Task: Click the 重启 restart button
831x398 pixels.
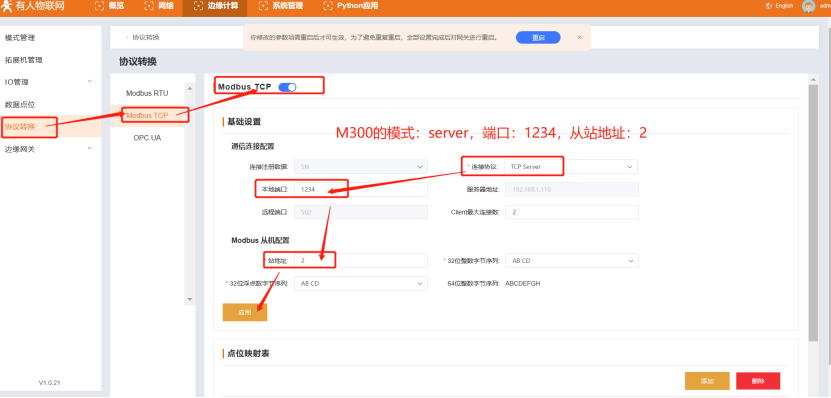Action: point(538,38)
